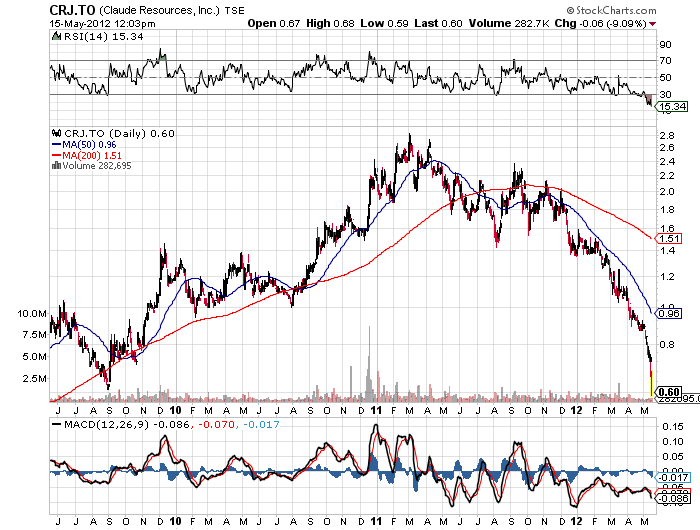Click the 0.10 label on MACD axis
The height and width of the screenshot is (530, 700).
[672, 442]
